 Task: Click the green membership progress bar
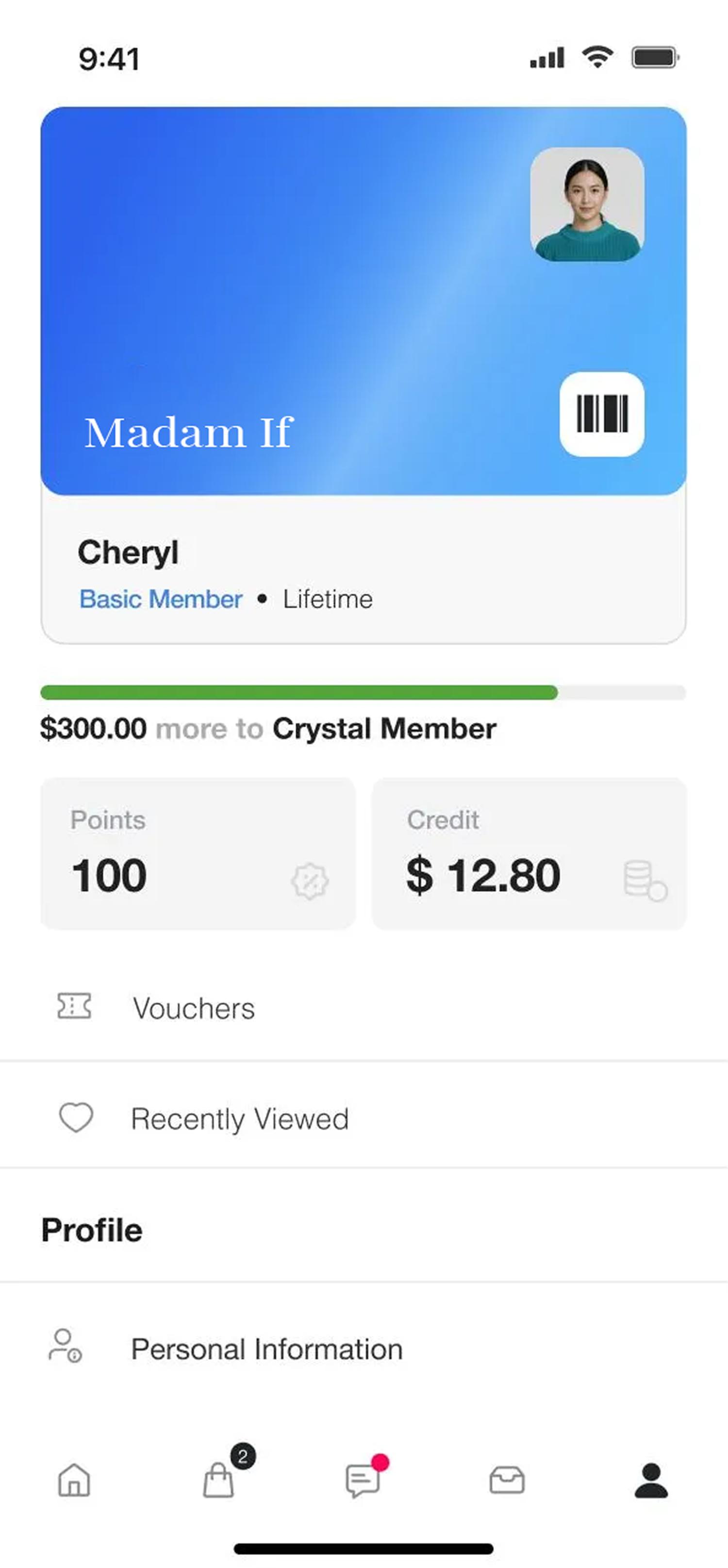[299, 693]
